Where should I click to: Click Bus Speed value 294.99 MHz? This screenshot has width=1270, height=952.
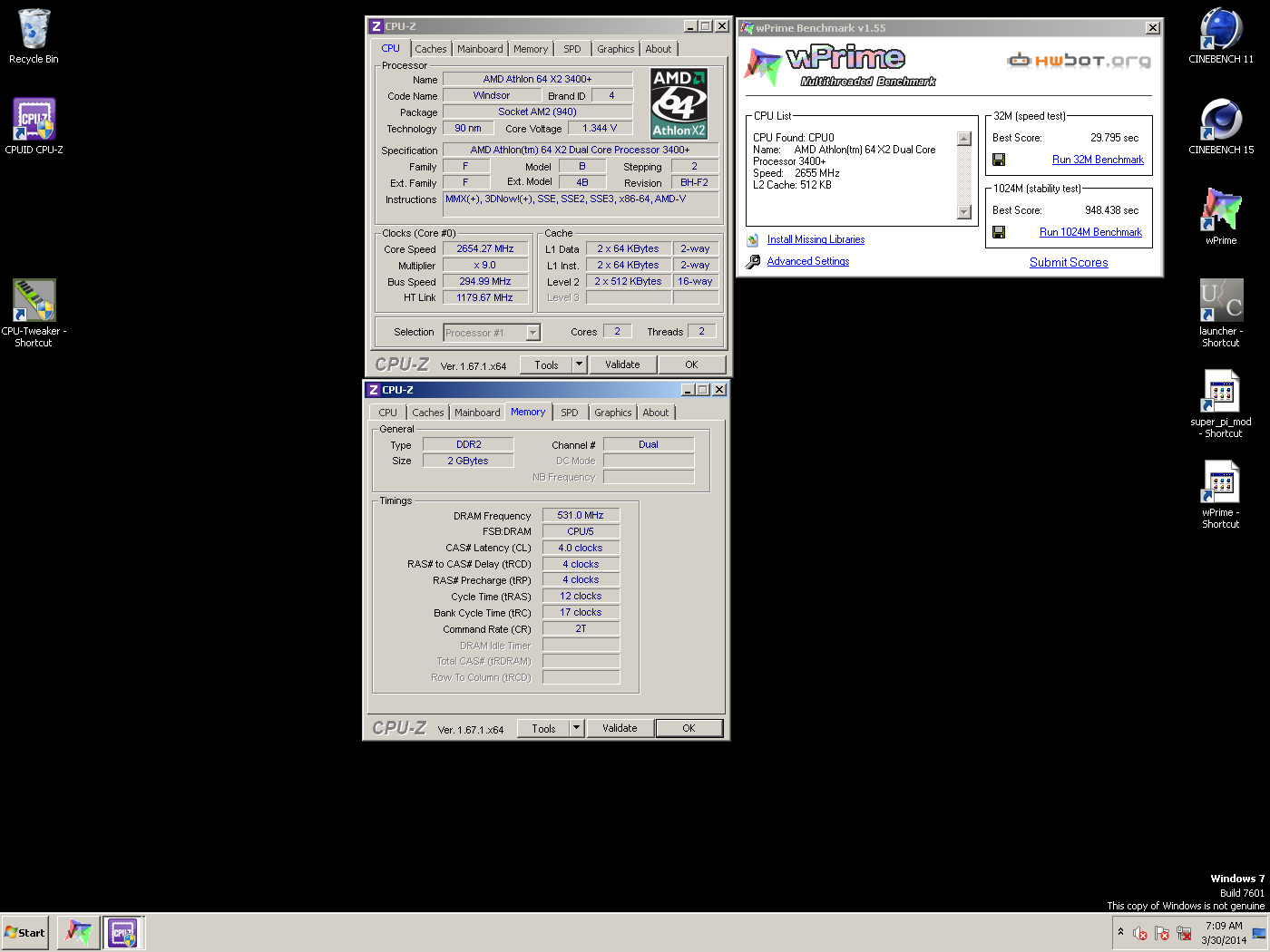pos(485,282)
